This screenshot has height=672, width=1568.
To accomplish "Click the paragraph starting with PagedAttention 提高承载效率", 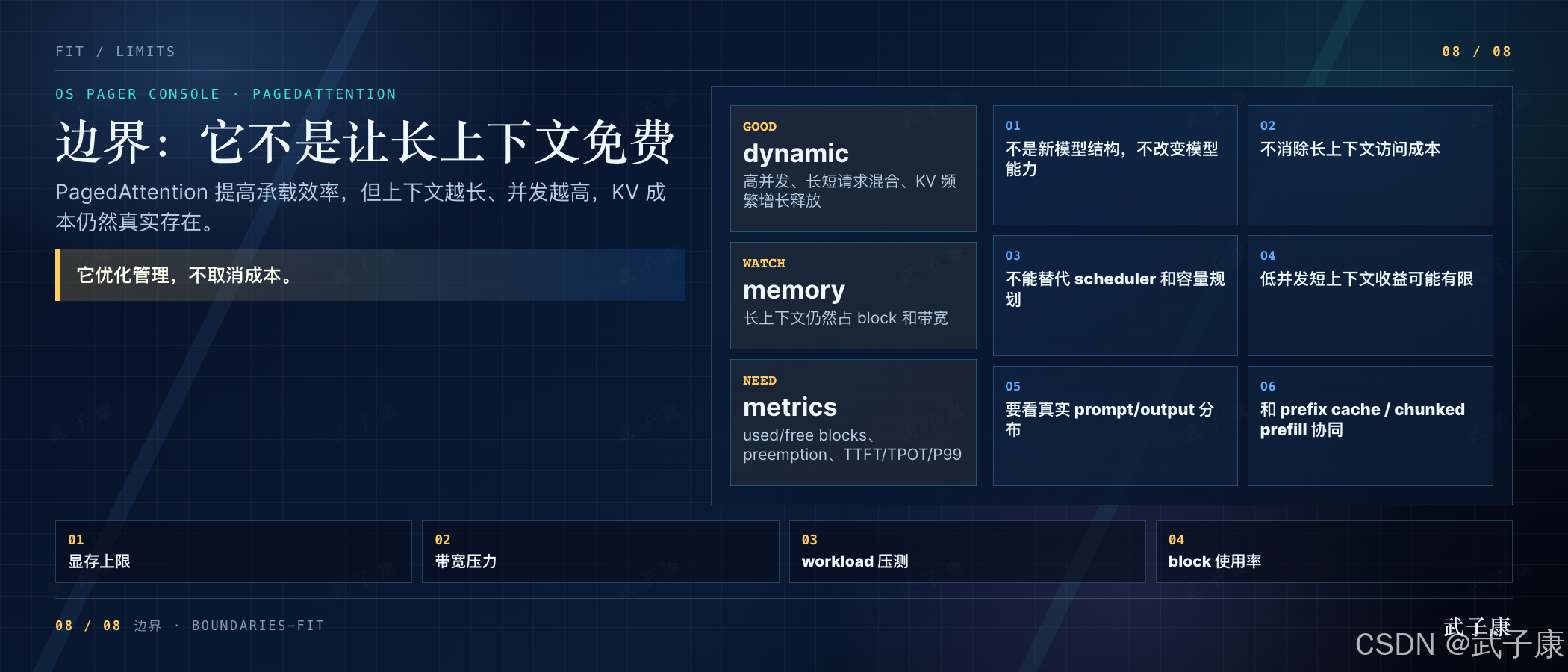I will click(x=361, y=207).
